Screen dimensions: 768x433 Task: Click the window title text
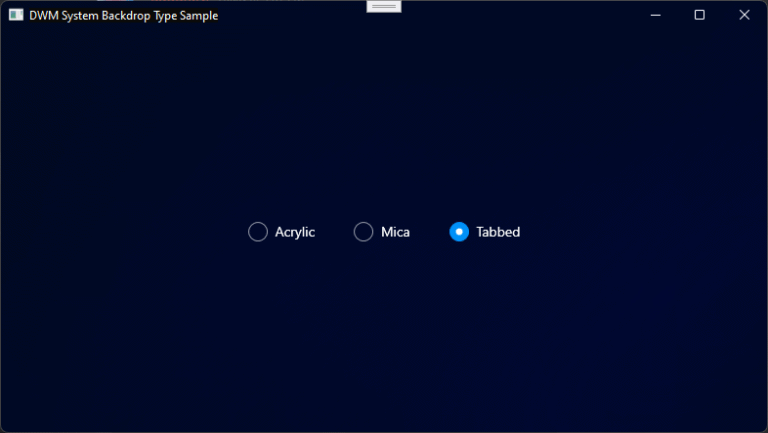[x=123, y=16]
